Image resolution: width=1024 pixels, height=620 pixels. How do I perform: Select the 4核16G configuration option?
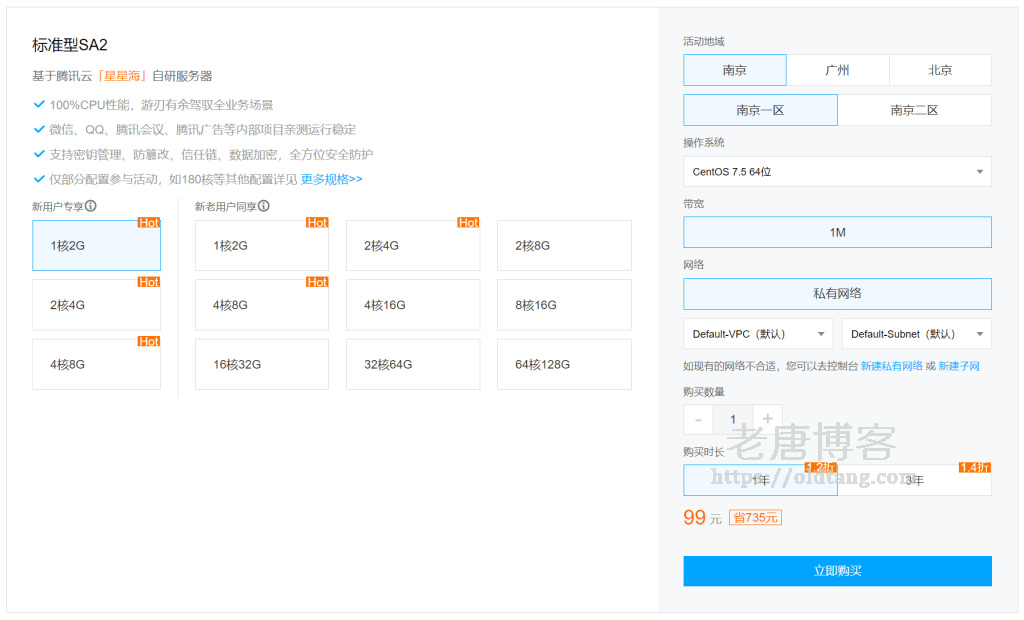(x=412, y=305)
